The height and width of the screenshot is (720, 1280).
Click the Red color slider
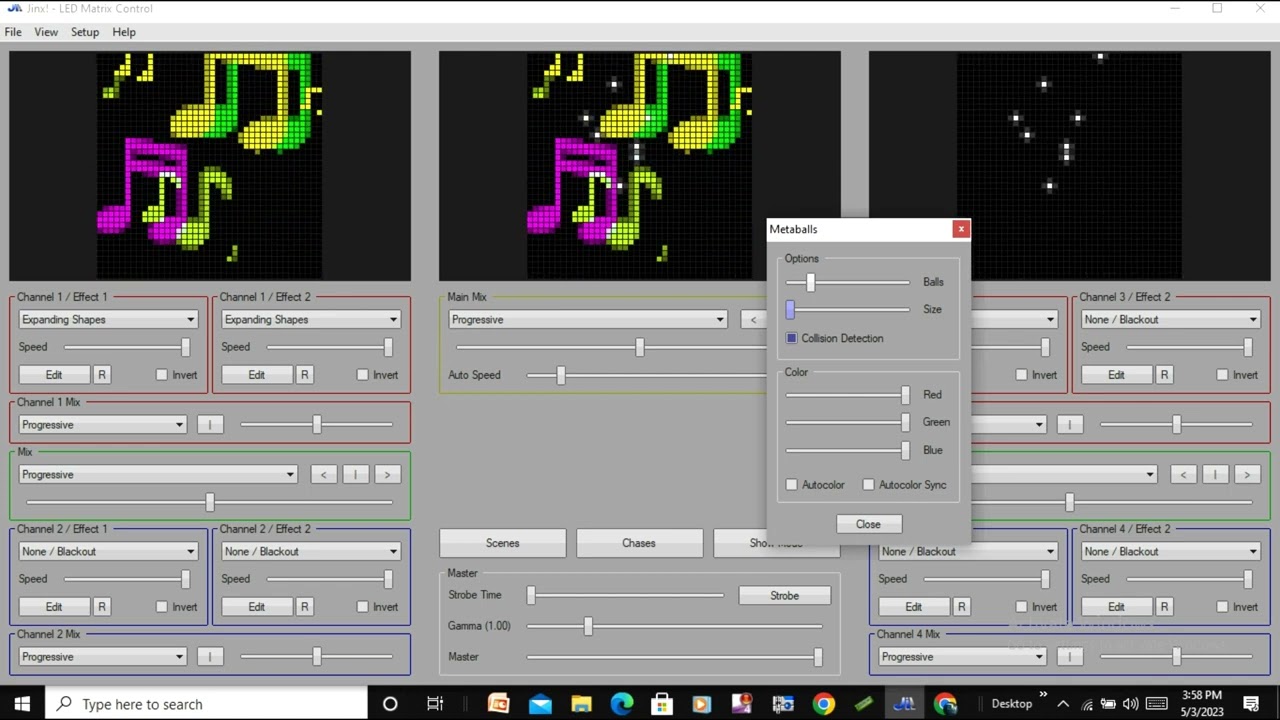[x=848, y=395]
